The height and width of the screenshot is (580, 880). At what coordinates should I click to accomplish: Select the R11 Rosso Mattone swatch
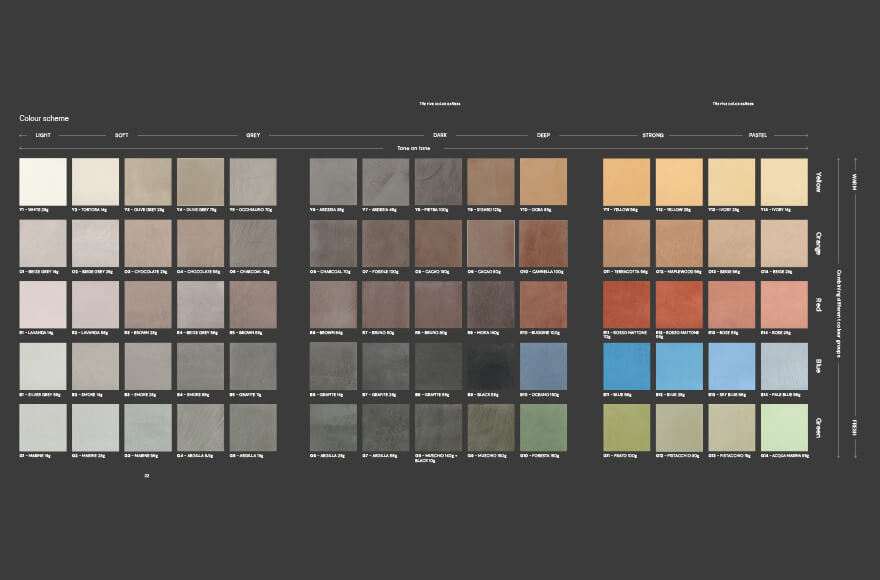tap(625, 305)
